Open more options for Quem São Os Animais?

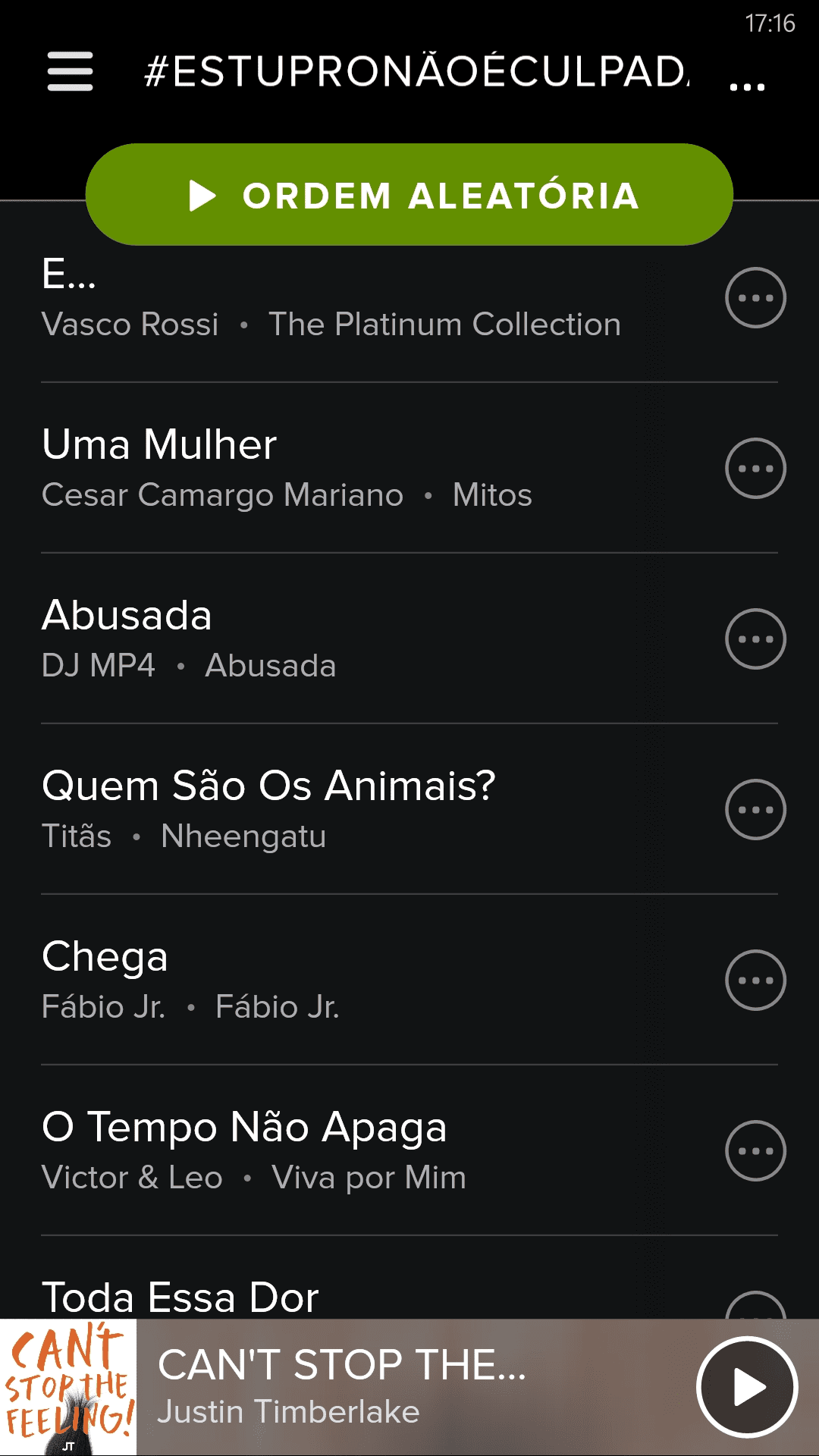pyautogui.click(x=755, y=810)
